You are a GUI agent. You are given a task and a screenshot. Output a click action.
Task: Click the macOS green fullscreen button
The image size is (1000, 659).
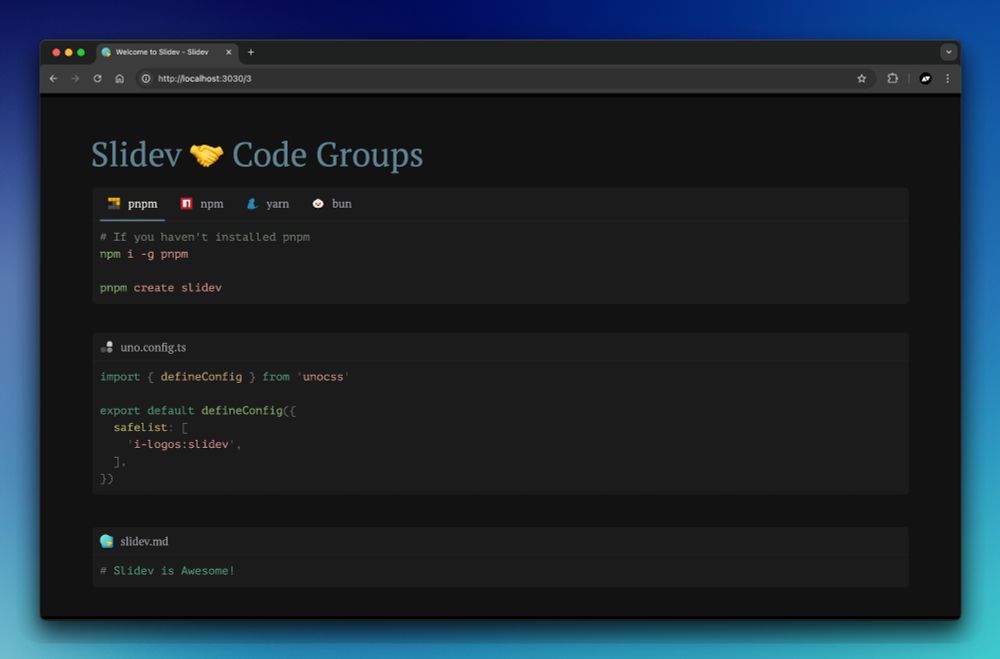(81, 52)
